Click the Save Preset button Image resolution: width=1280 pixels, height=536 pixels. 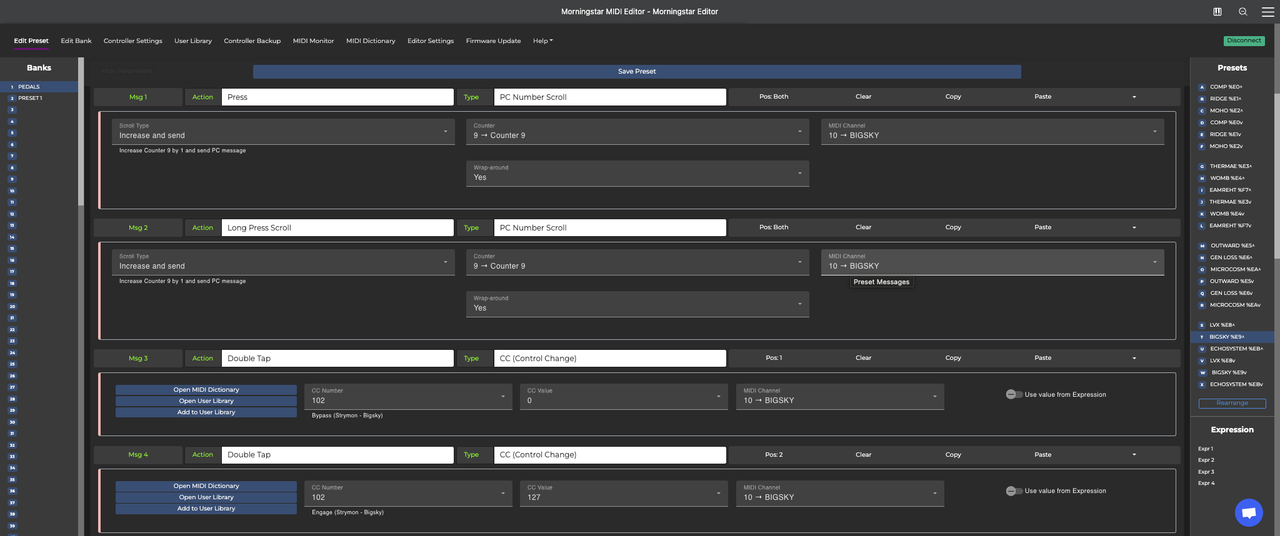(637, 72)
